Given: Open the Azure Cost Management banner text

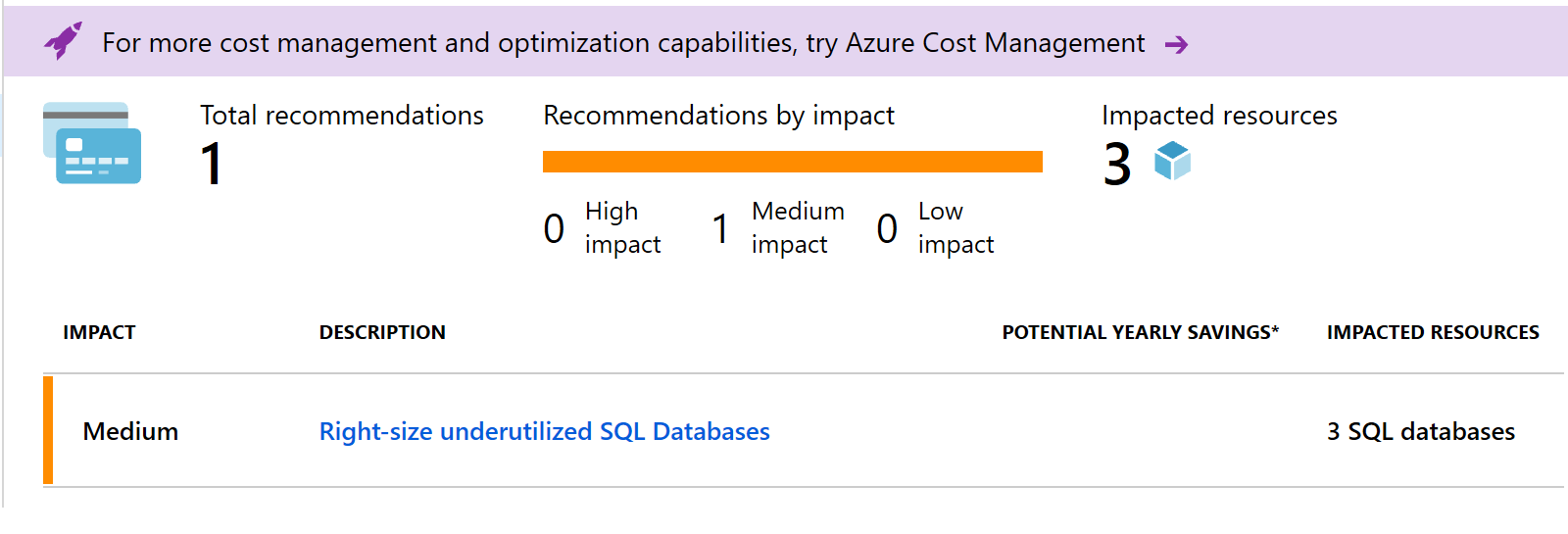Looking at the screenshot, I should point(623,43).
